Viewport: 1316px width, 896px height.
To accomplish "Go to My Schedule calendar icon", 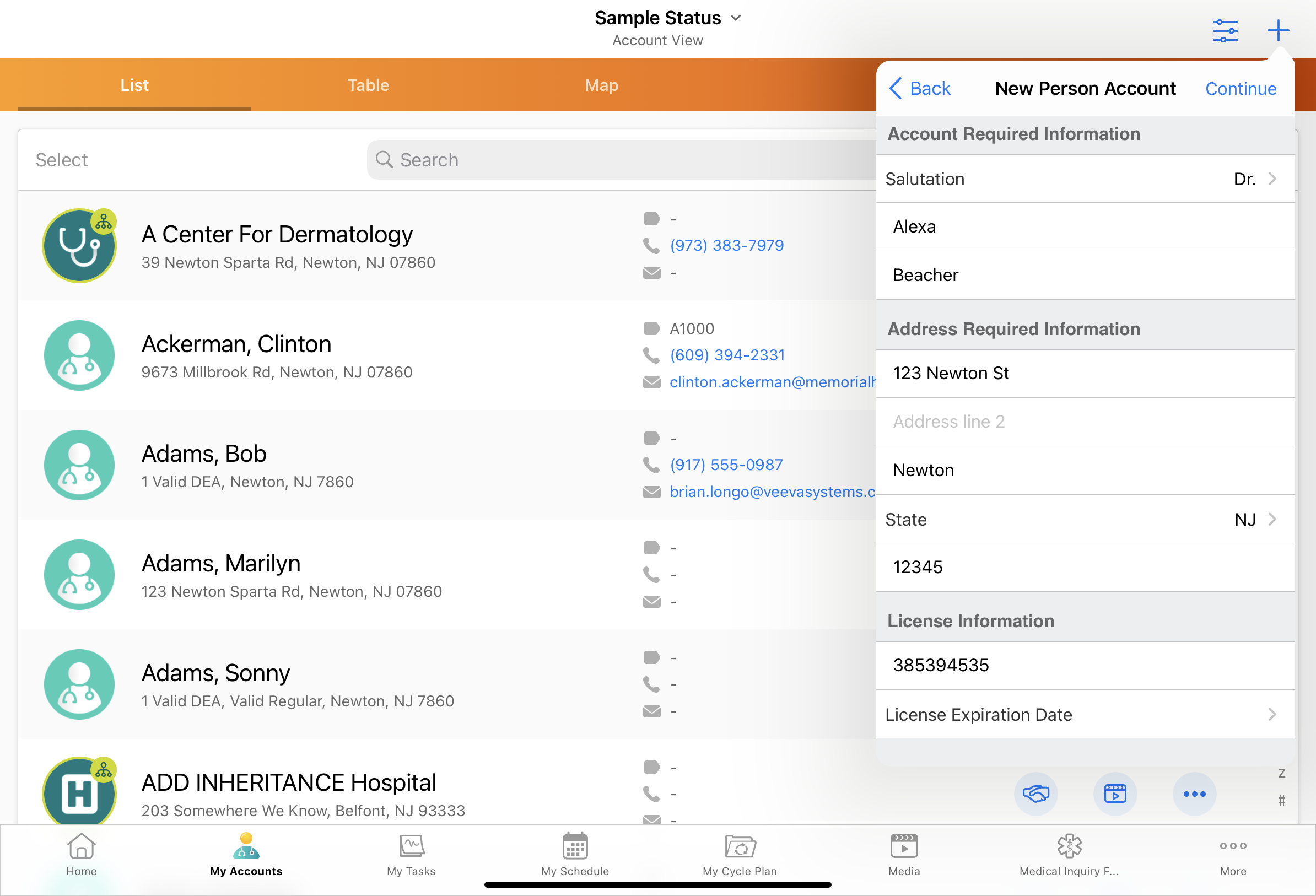I will (x=575, y=854).
